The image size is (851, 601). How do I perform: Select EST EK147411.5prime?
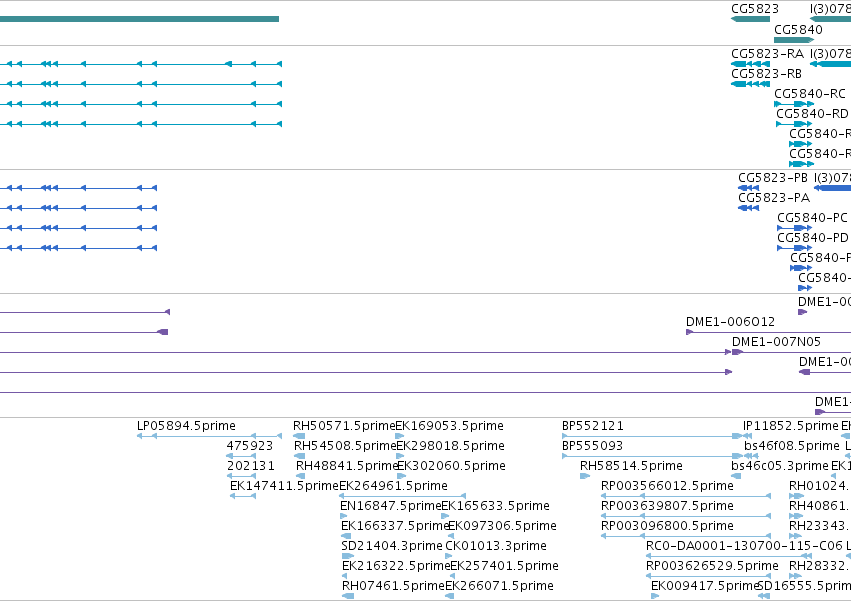pos(284,486)
